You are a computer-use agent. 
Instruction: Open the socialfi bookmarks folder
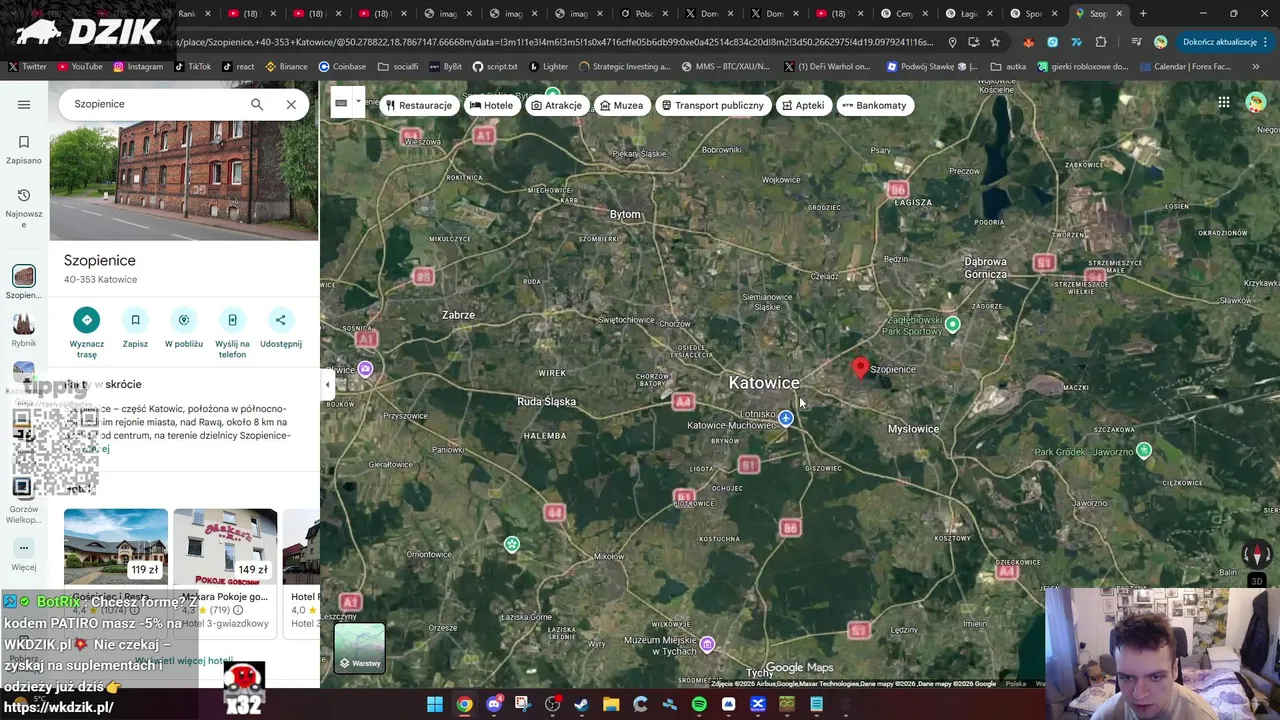click(399, 66)
